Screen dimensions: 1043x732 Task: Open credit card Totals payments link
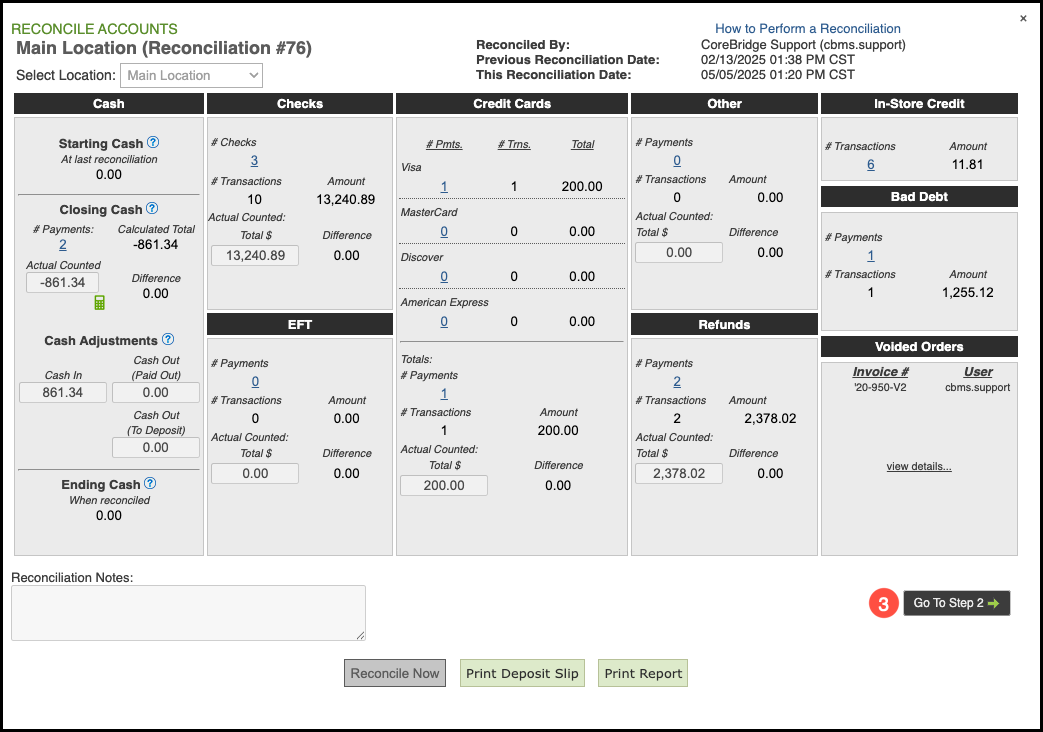tap(444, 393)
